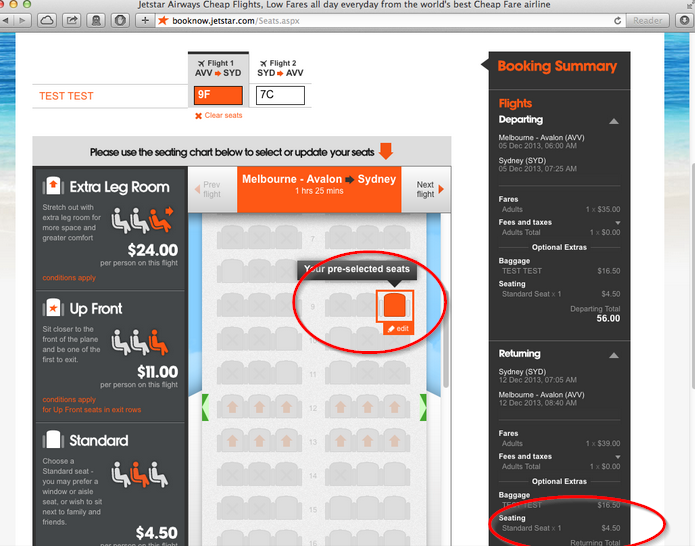Collapse the Departing section arrow
This screenshot has height=546, width=695.
point(614,121)
